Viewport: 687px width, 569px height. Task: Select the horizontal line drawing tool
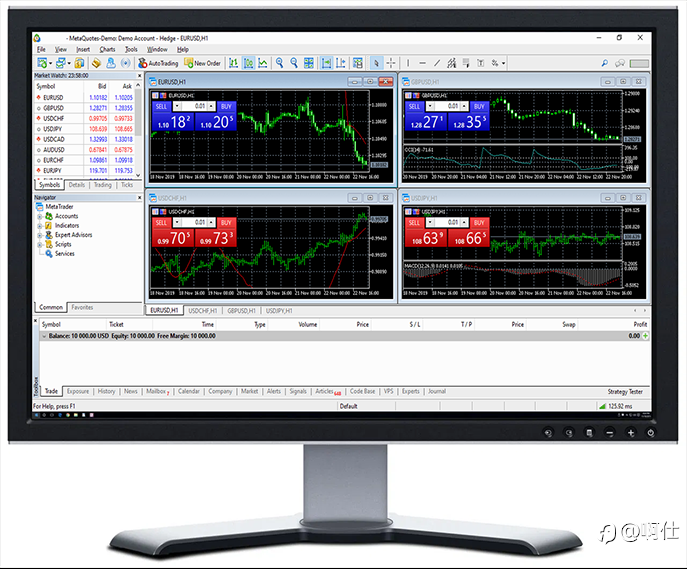pyautogui.click(x=422, y=63)
